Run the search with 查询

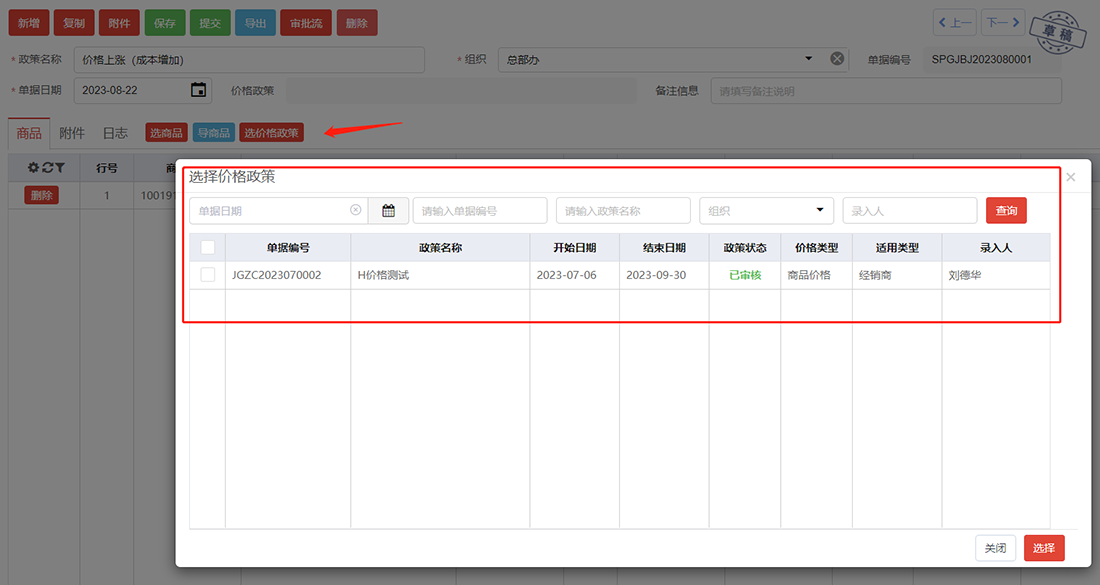[x=1006, y=210]
